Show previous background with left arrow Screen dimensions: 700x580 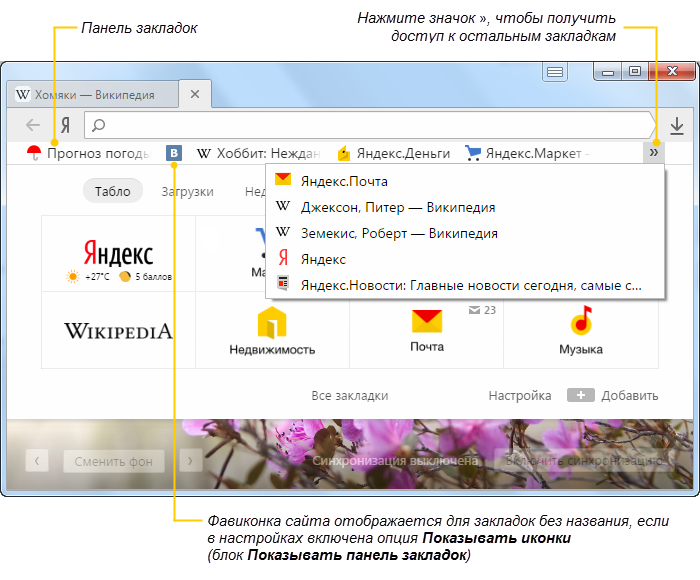[x=37, y=461]
